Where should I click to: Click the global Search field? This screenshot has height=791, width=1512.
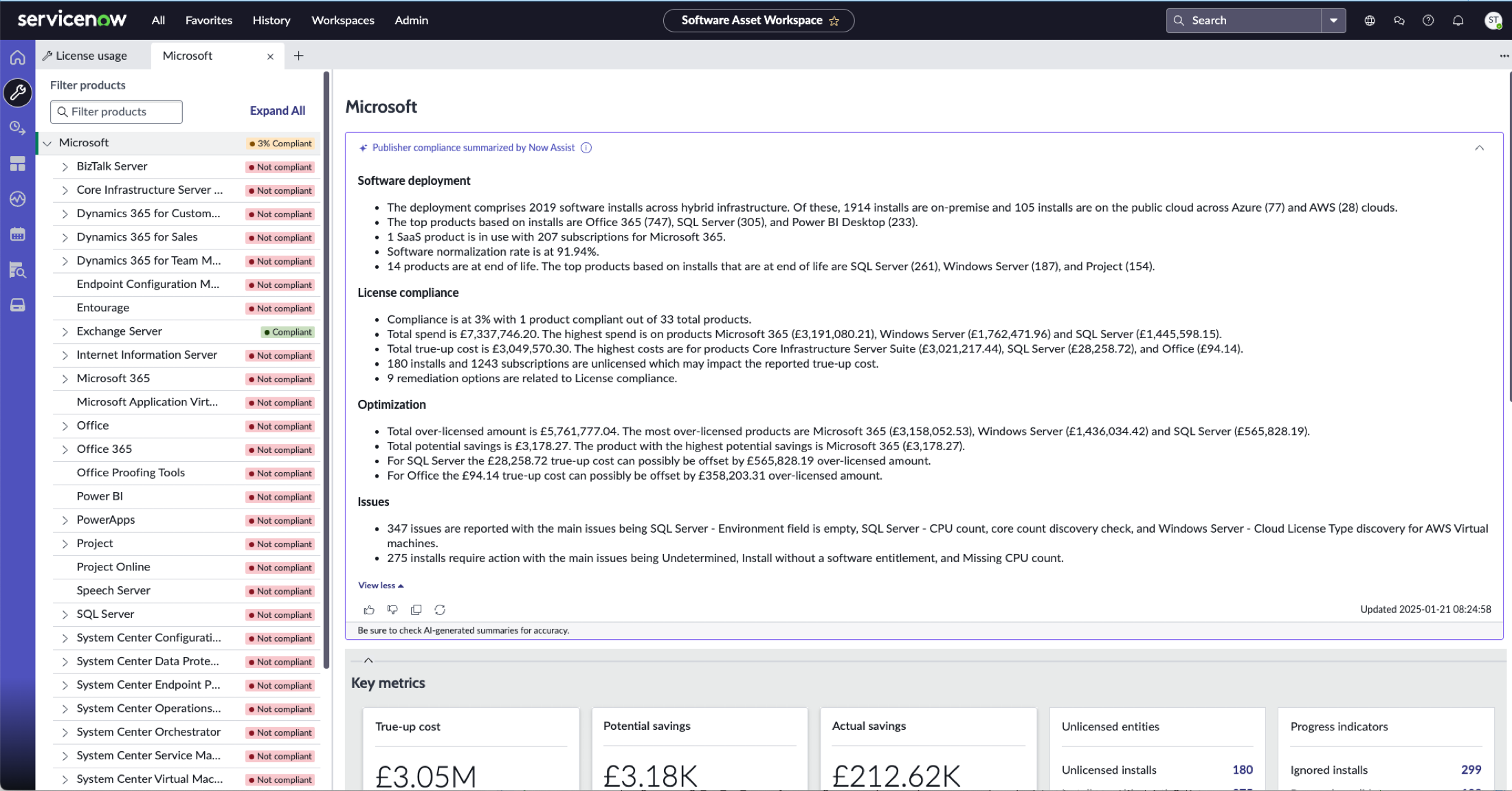1244,21
